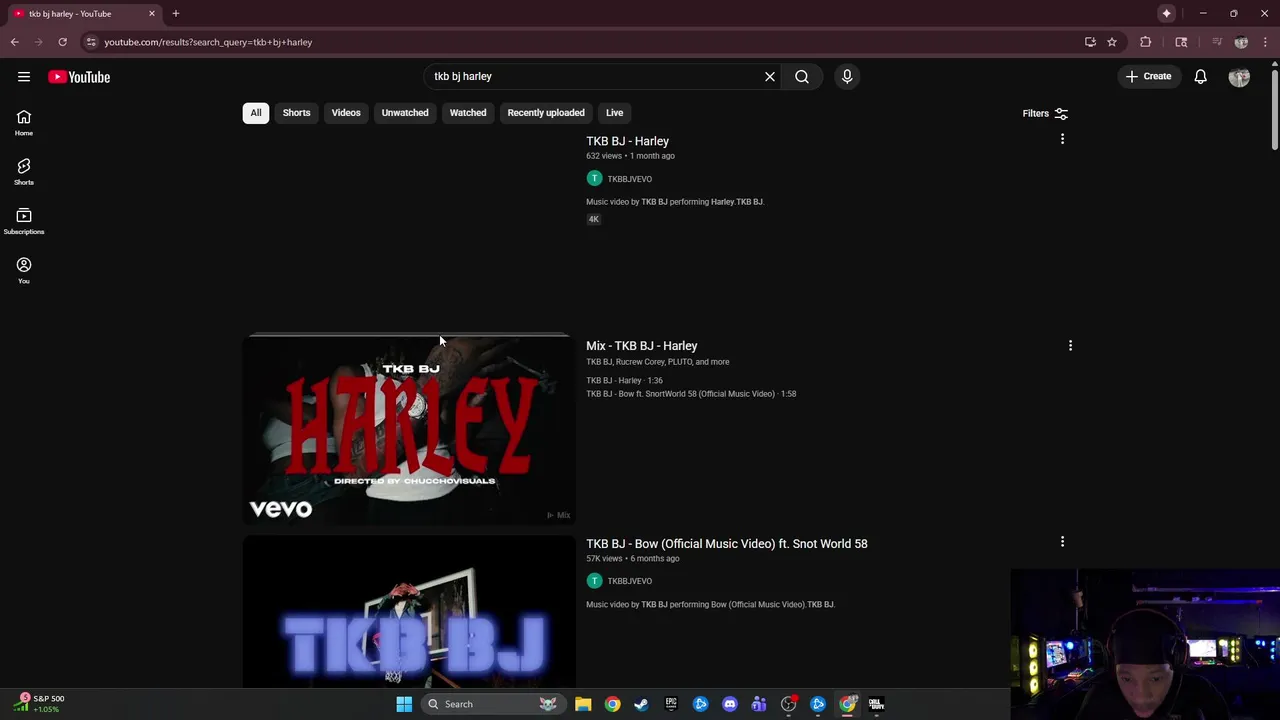Start voice search with the microphone
The height and width of the screenshot is (720, 1280).
(x=847, y=76)
